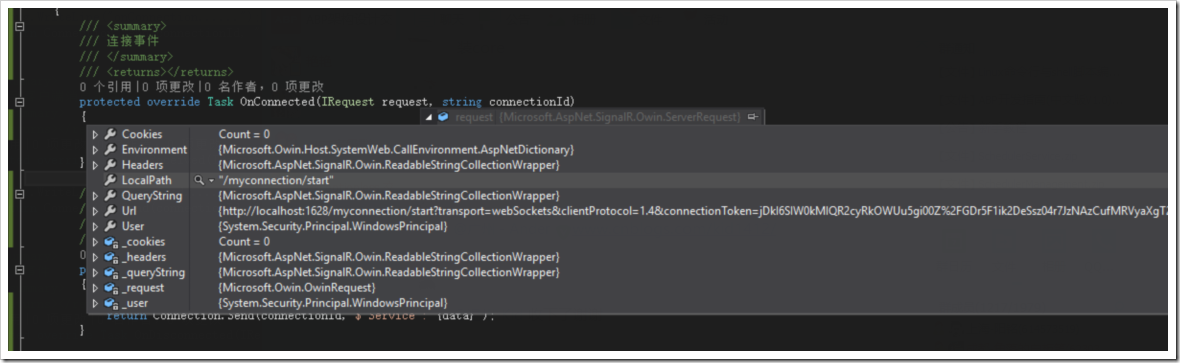Expand the _headers field node
Screen dimensions: 1180x363
tap(95, 257)
